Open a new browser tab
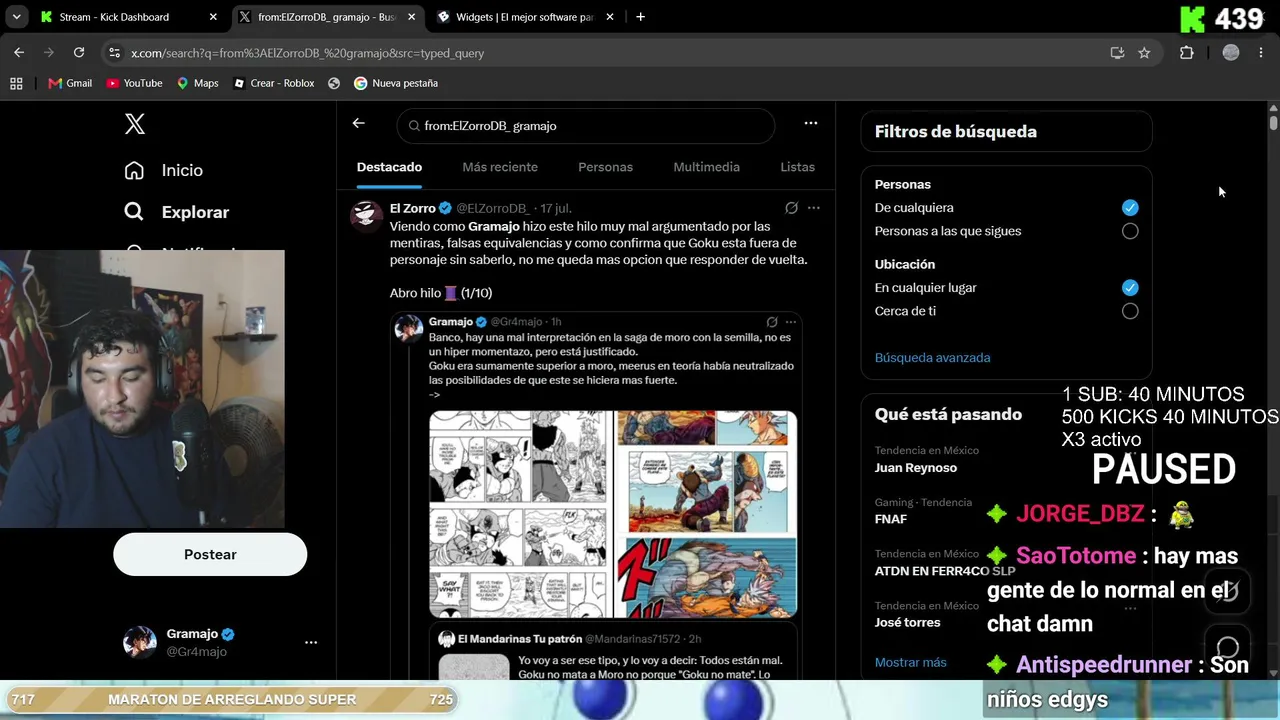1280x720 pixels. 640,17
